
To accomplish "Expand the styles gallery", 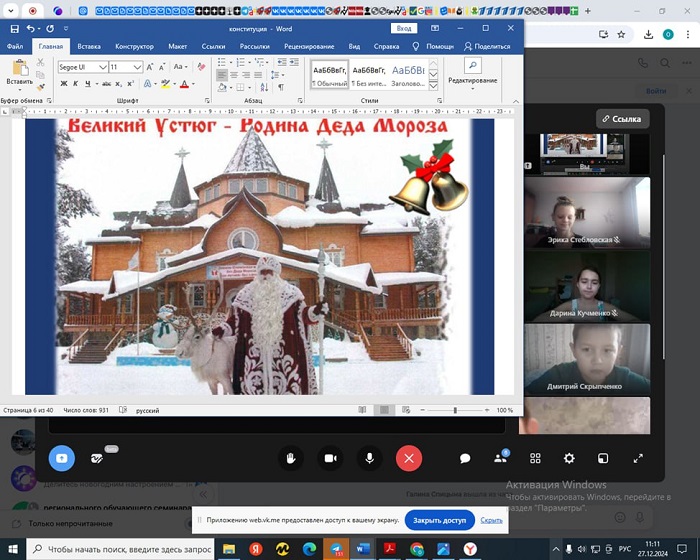I will (433, 86).
